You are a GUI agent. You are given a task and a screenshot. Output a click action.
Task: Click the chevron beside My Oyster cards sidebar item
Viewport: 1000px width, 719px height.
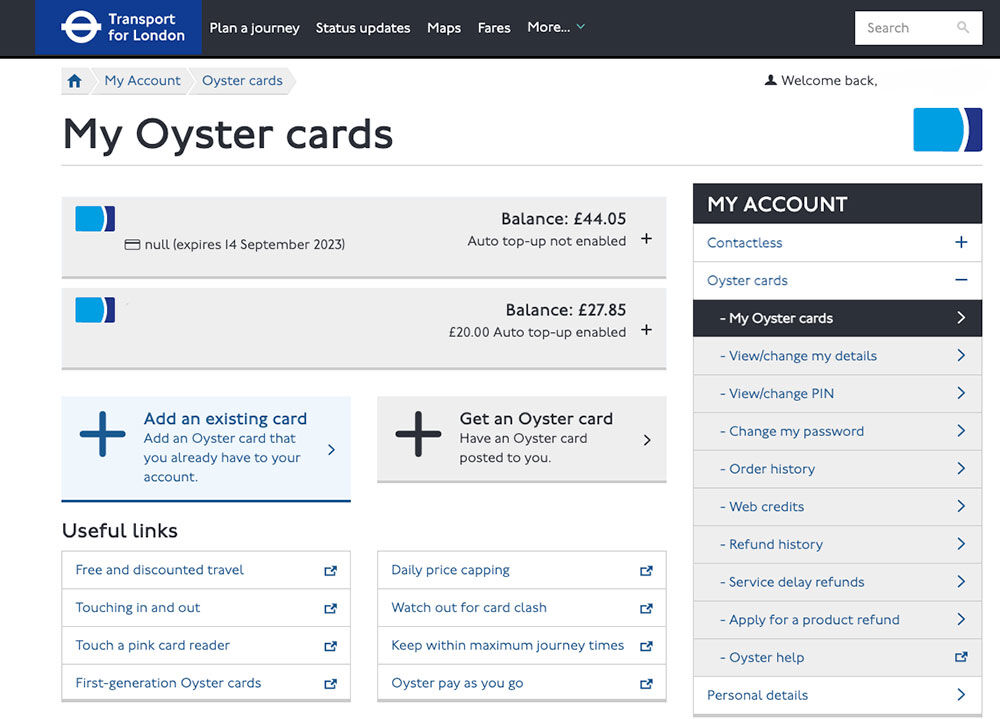point(961,317)
